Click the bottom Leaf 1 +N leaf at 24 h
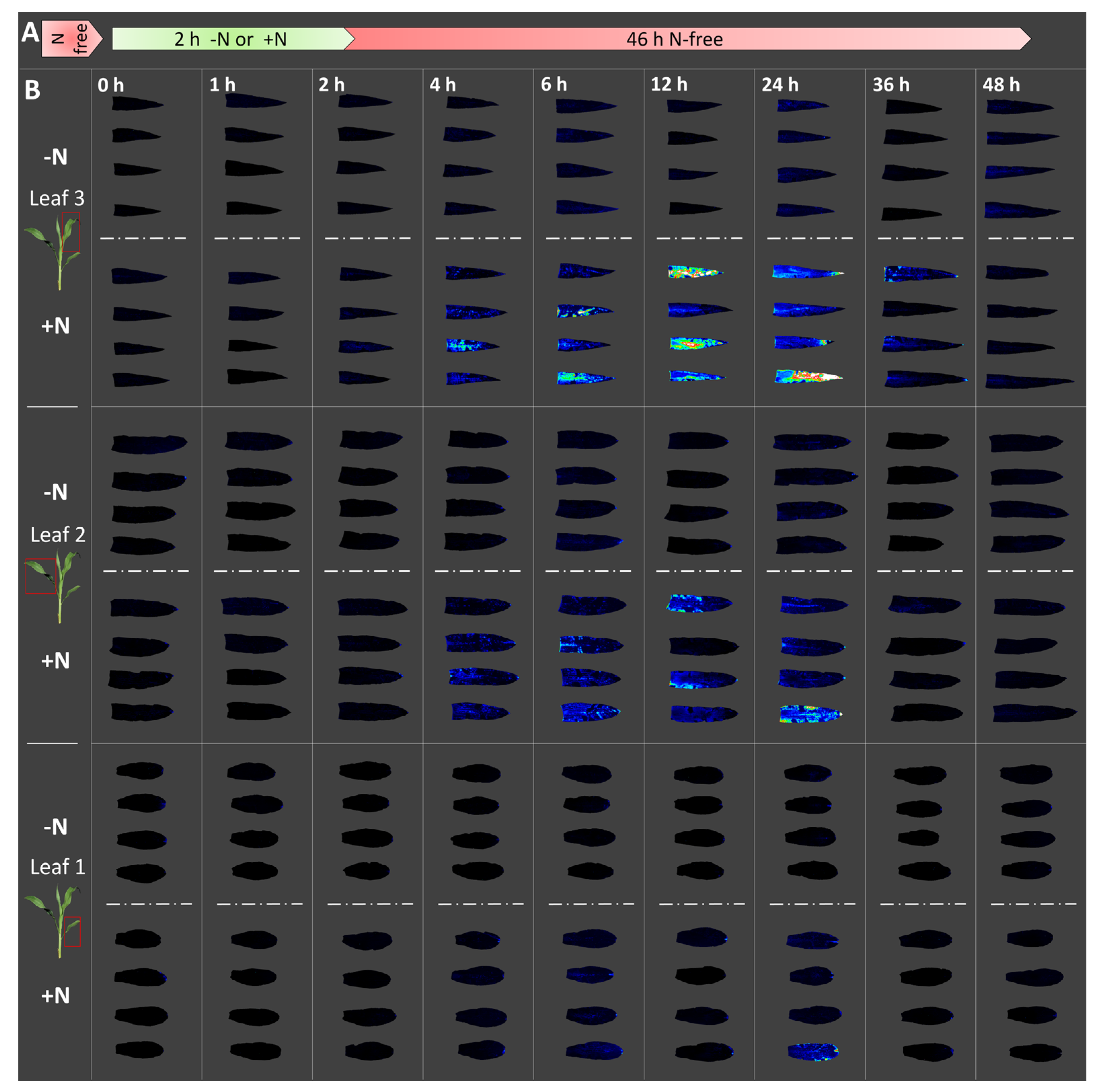The width and height of the screenshot is (1099, 1092). click(813, 1052)
